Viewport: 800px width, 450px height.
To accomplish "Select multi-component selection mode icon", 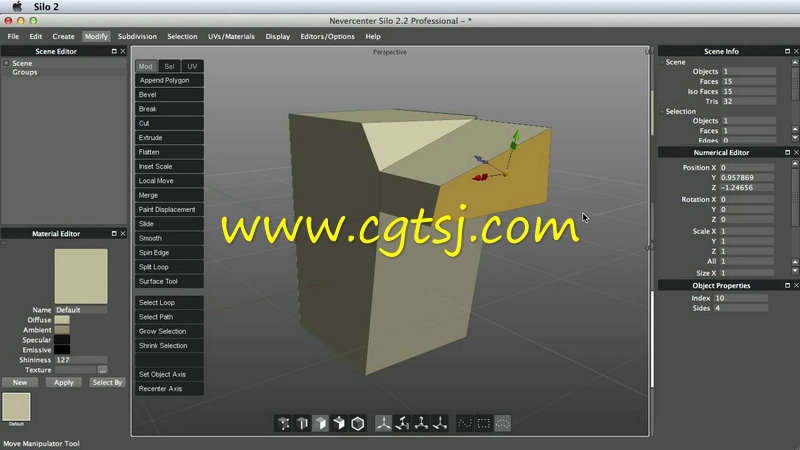I will point(339,423).
